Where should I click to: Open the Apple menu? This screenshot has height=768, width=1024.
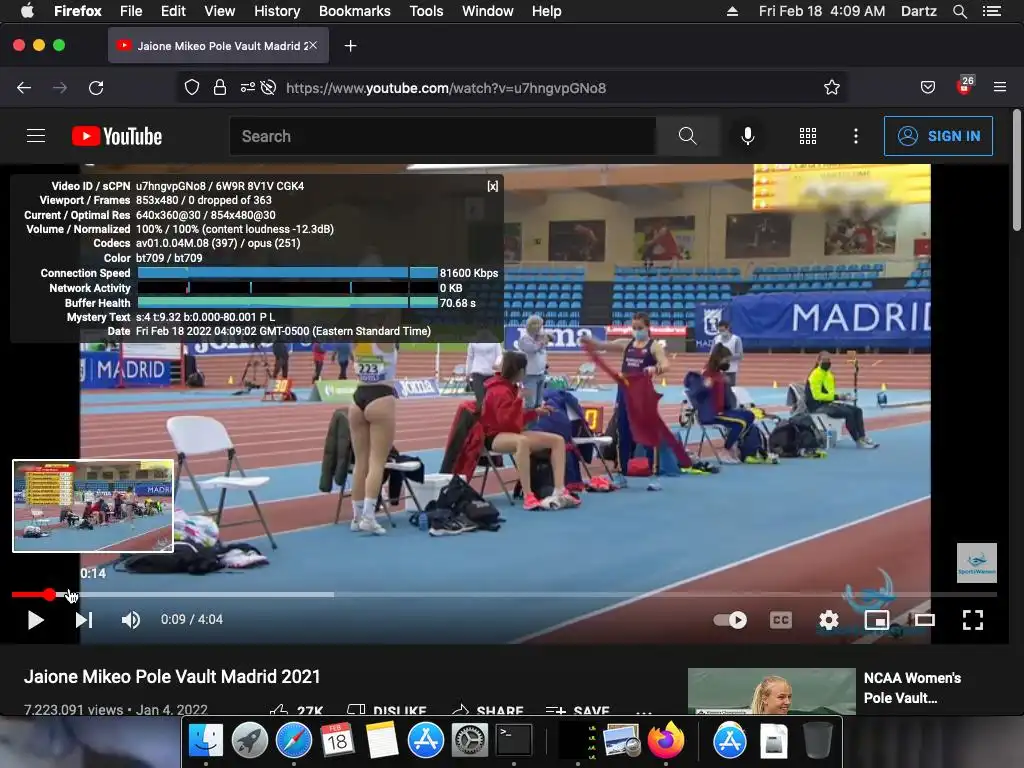(x=27, y=11)
